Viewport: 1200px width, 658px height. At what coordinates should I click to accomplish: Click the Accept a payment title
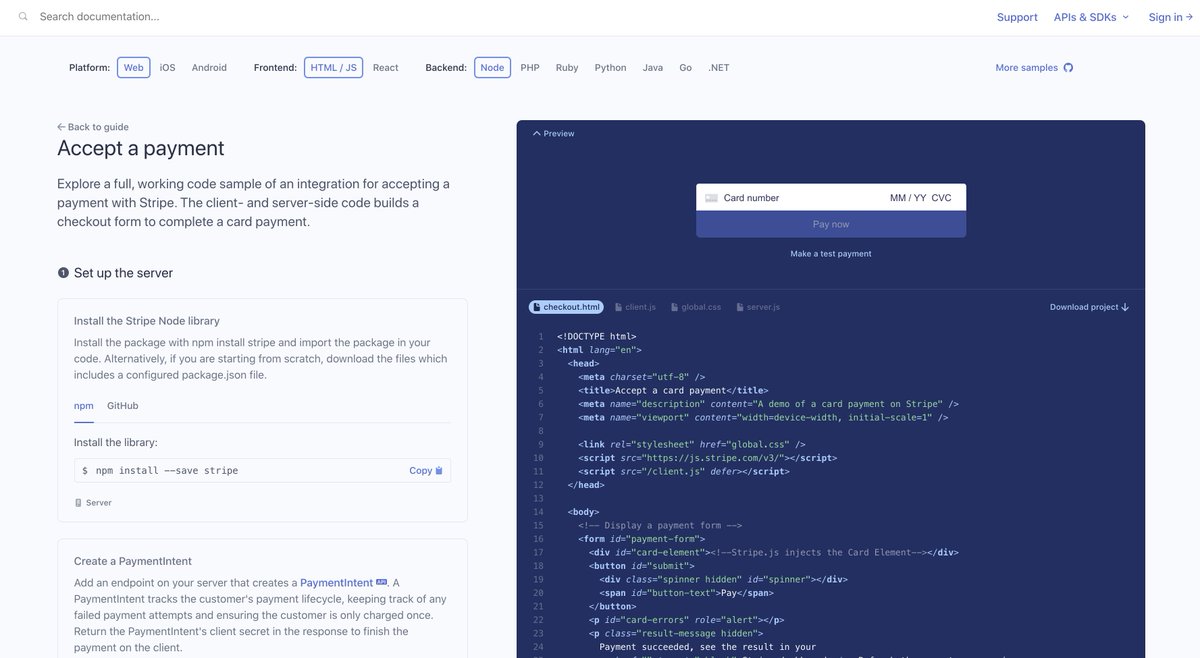coord(141,149)
